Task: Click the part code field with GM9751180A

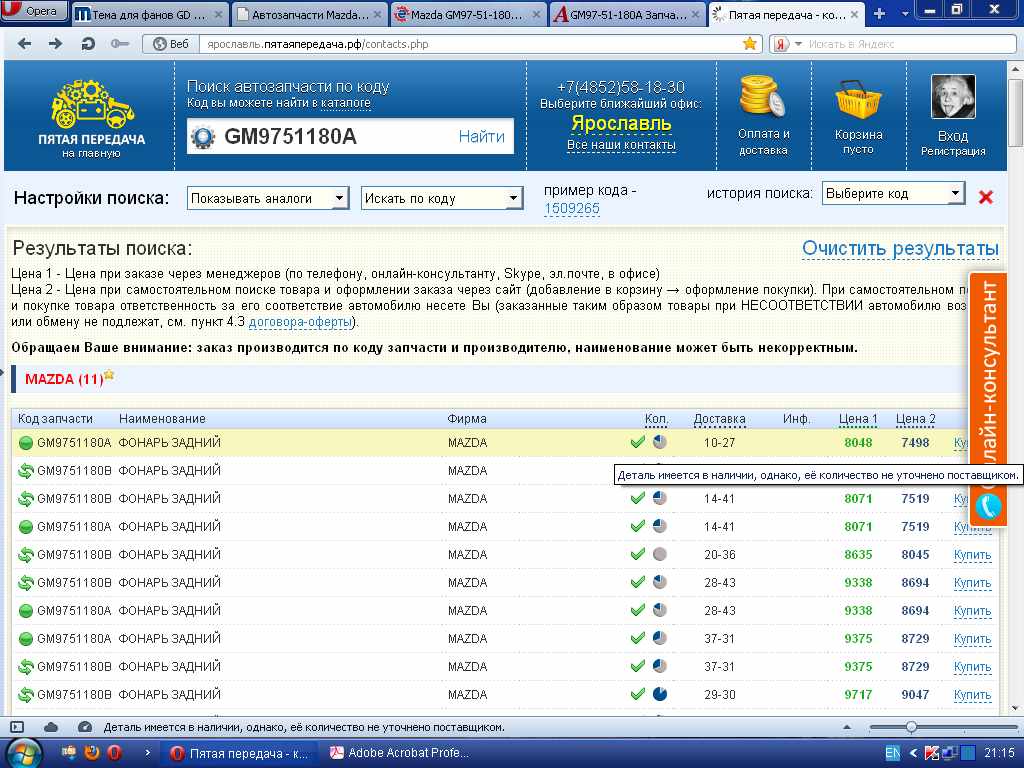Action: click(336, 136)
